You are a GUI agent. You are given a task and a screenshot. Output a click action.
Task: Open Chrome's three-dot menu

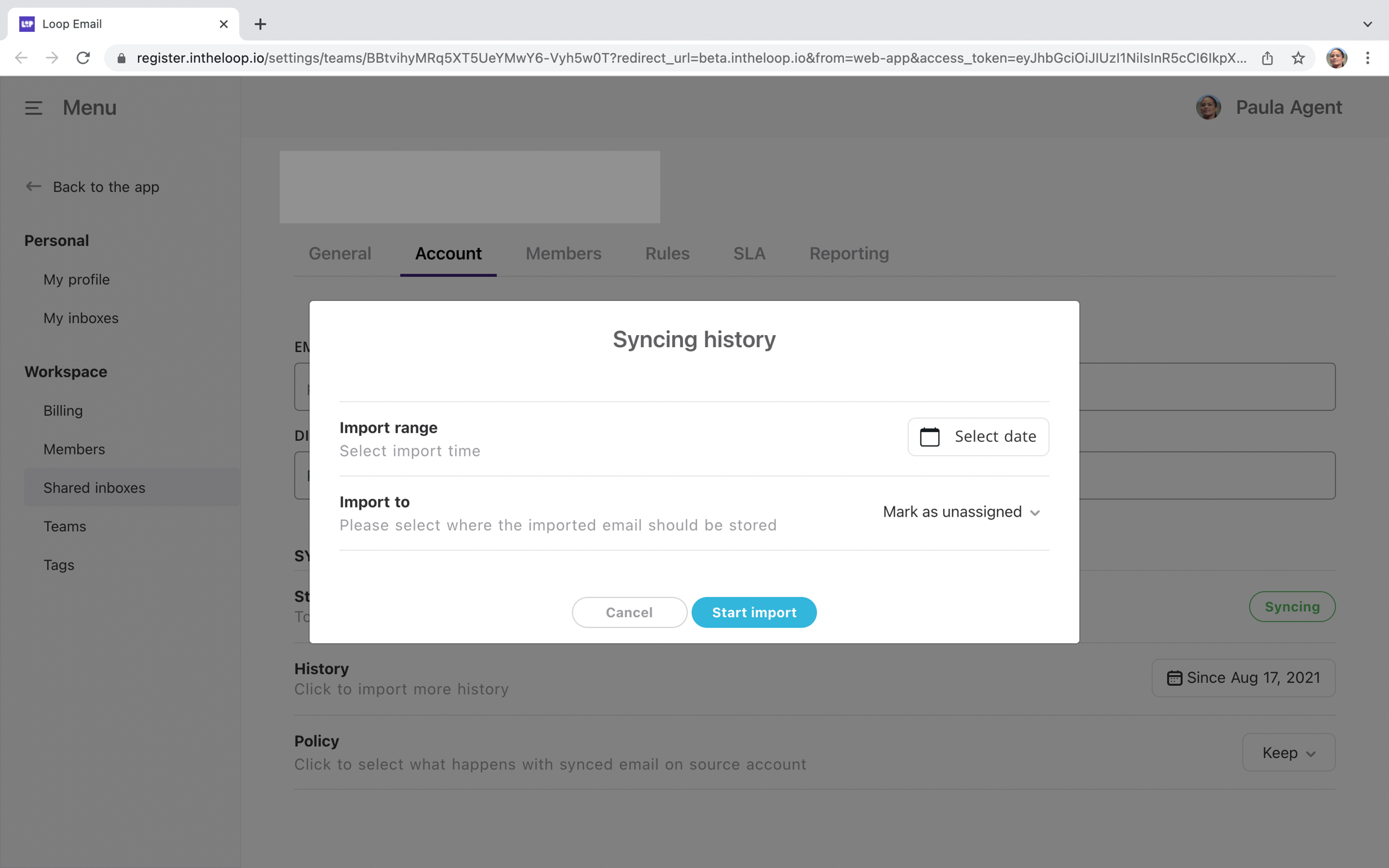pos(1367,58)
